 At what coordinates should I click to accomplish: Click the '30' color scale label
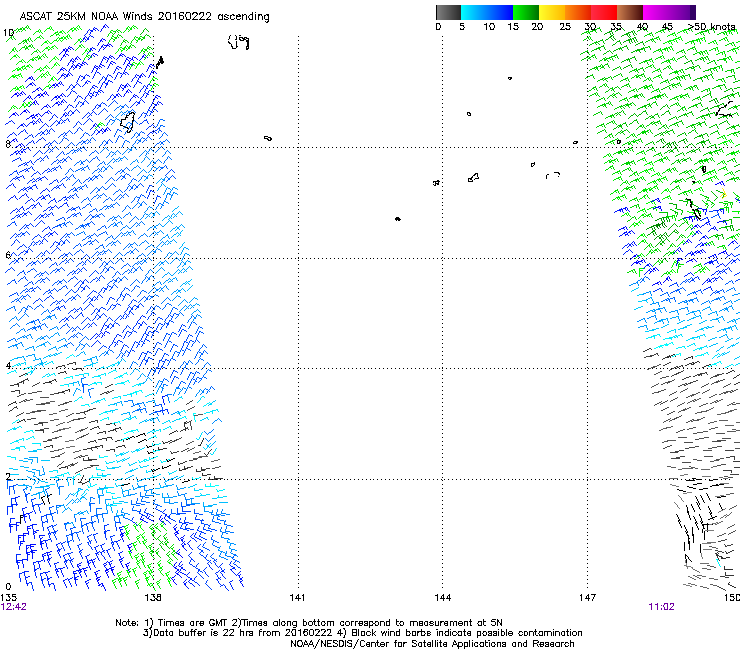pos(590,27)
